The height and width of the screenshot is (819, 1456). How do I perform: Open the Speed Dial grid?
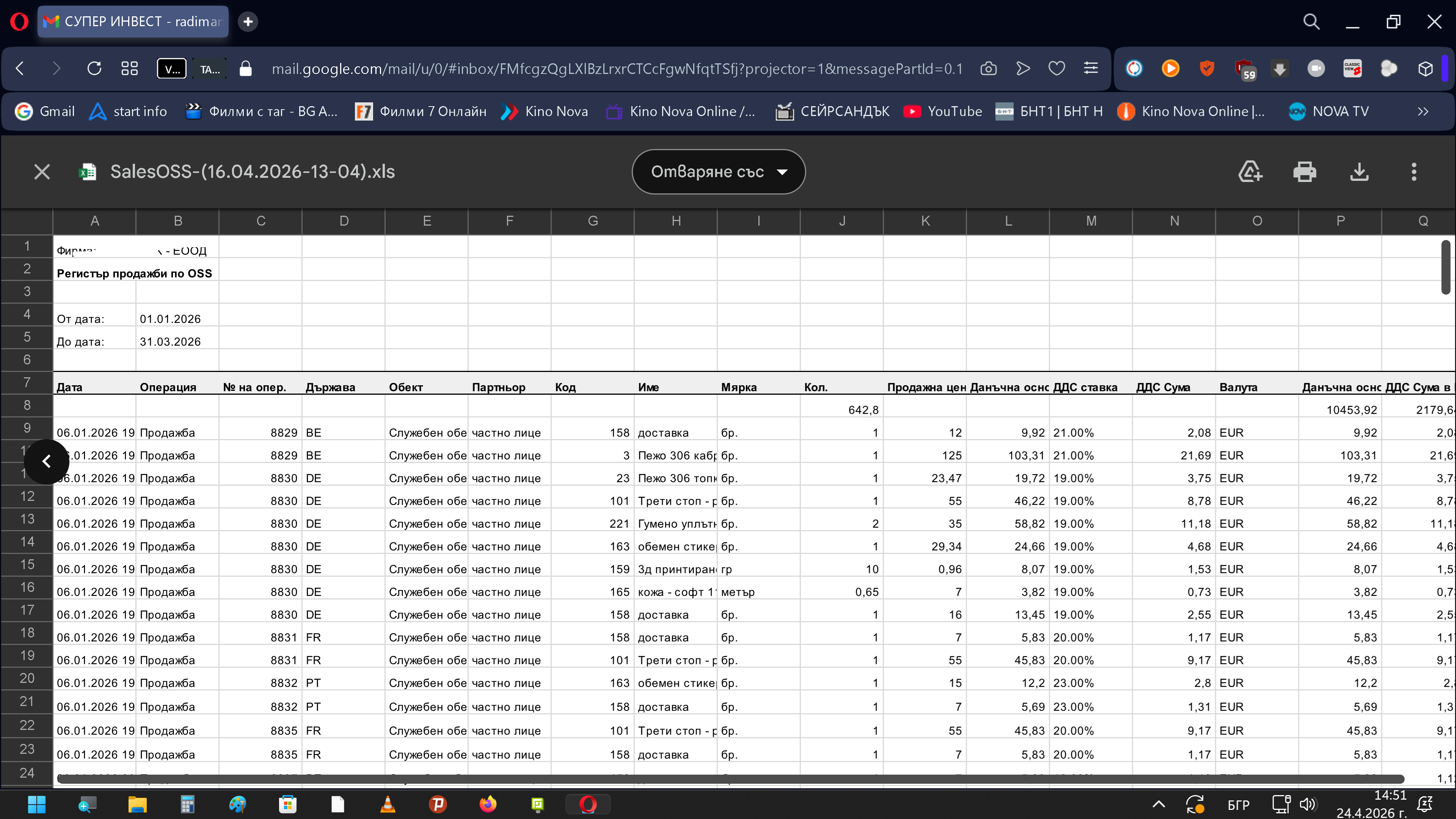pos(129,69)
